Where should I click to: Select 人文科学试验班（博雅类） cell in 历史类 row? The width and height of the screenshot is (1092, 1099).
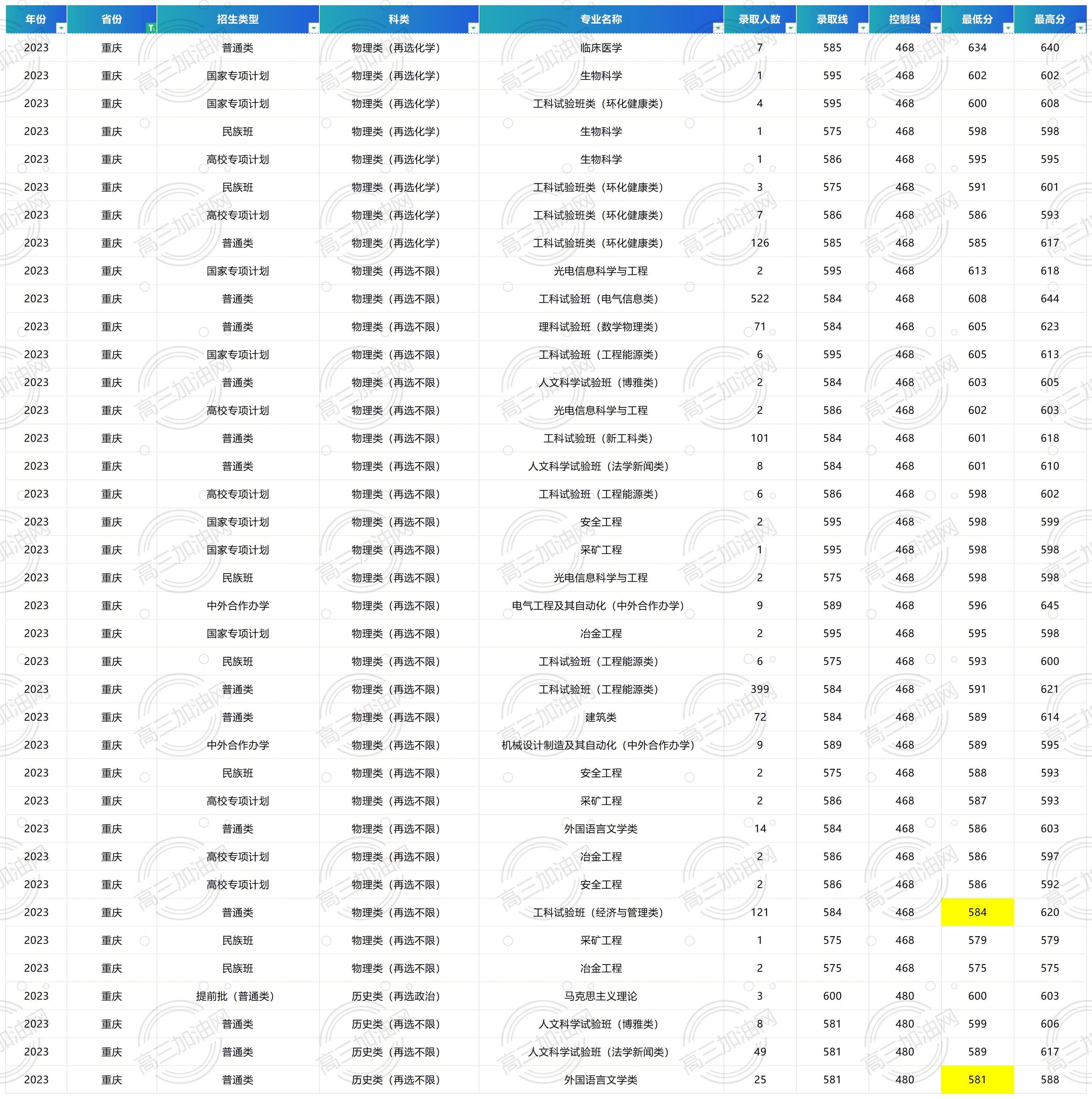tap(601, 1024)
